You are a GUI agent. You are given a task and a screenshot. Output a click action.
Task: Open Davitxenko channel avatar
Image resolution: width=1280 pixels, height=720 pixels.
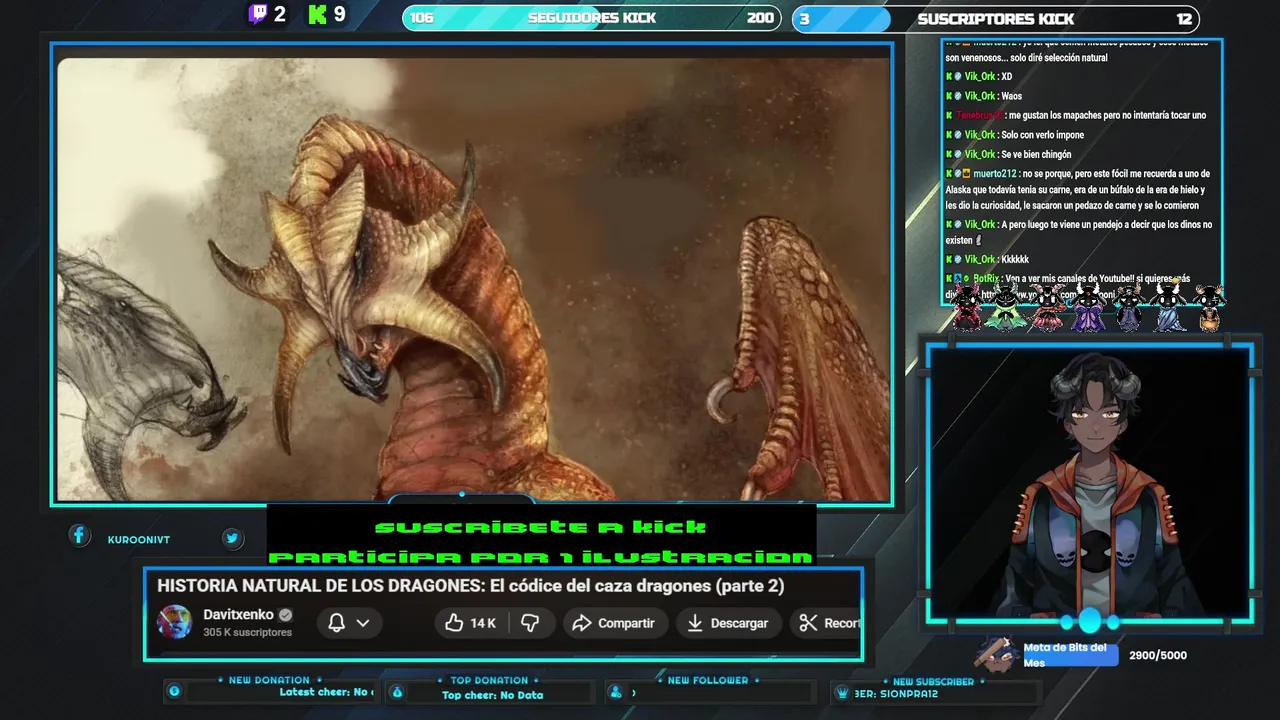[x=175, y=622]
